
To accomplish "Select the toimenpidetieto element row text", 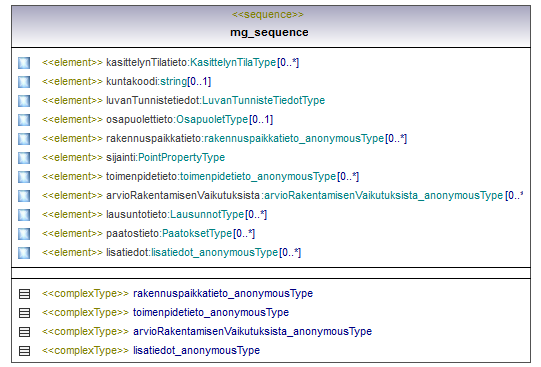I will 200,177.
